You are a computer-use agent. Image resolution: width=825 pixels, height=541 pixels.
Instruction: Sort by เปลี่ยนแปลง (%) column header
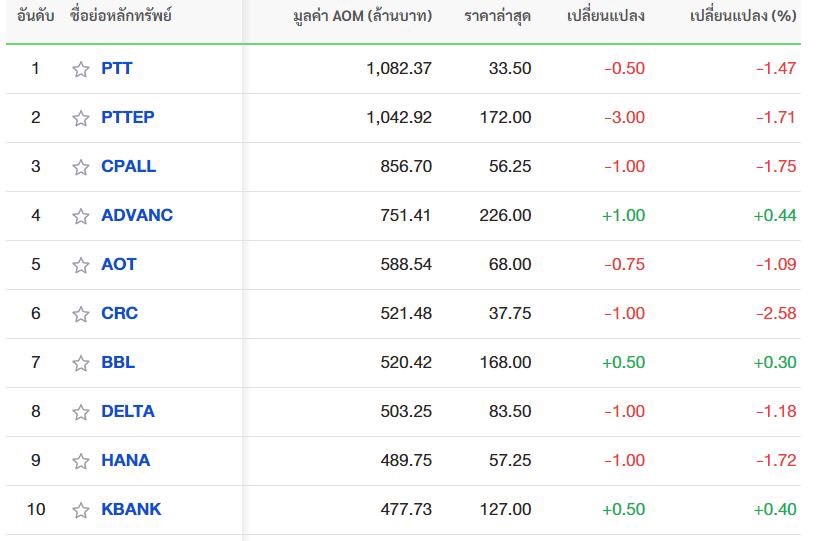point(743,16)
